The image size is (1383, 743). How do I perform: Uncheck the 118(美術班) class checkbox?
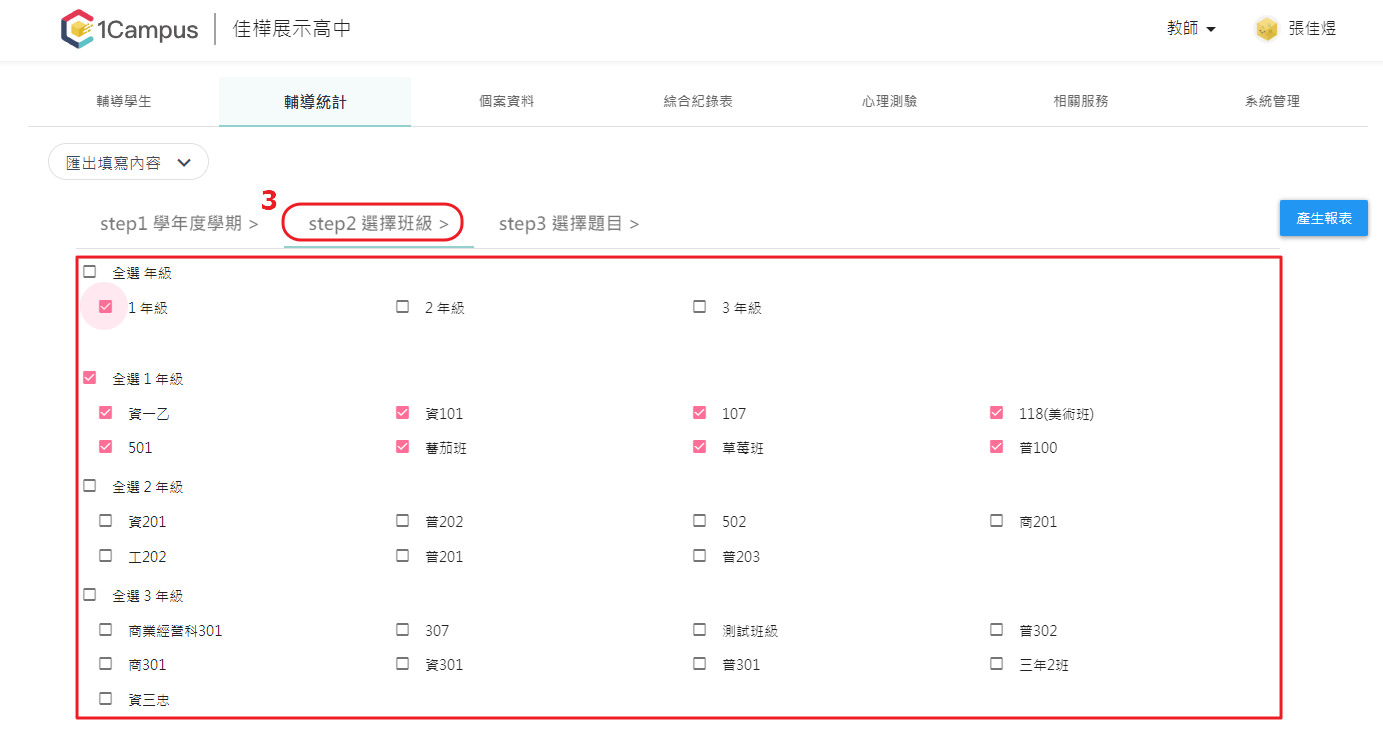997,413
